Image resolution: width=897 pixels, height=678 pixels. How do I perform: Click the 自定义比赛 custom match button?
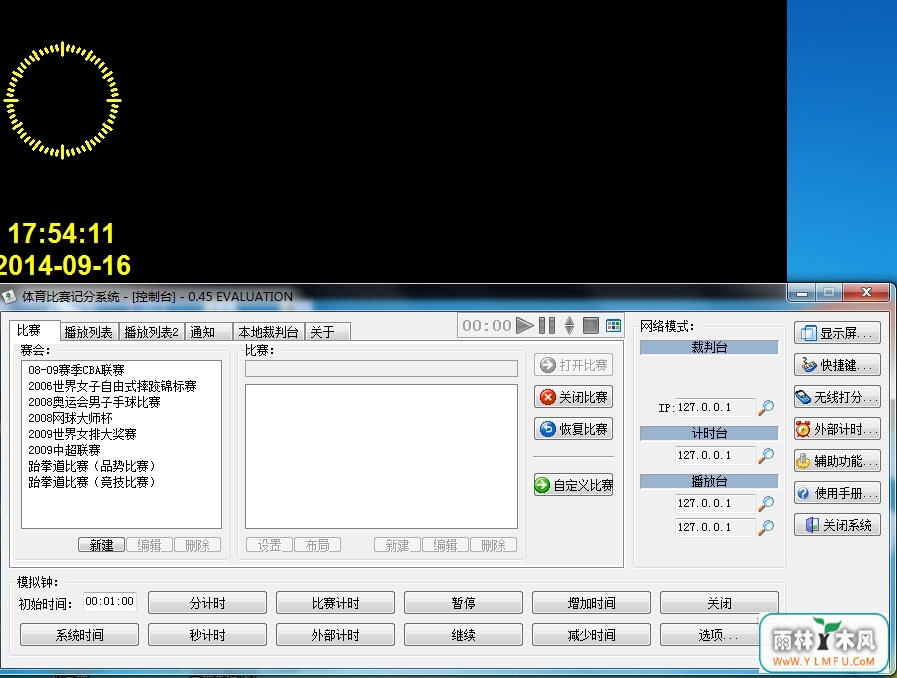pyautogui.click(x=573, y=485)
